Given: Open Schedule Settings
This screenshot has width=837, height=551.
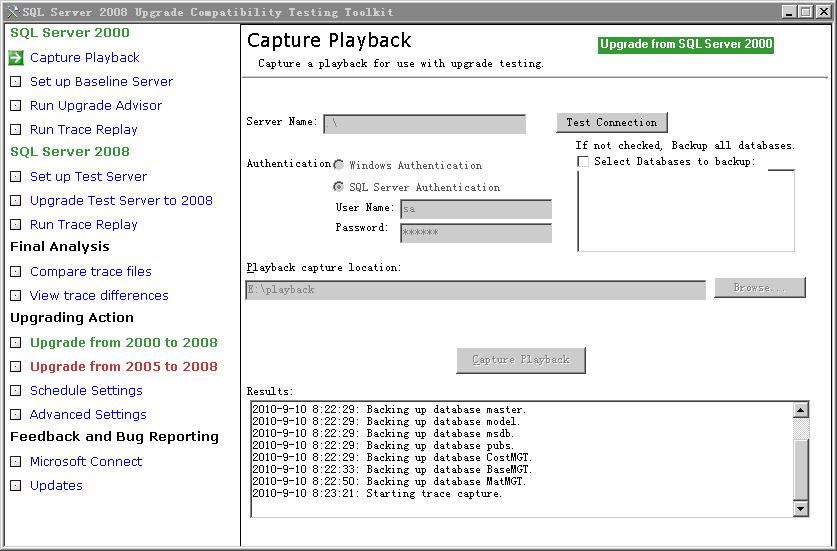Looking at the screenshot, I should [x=86, y=391].
